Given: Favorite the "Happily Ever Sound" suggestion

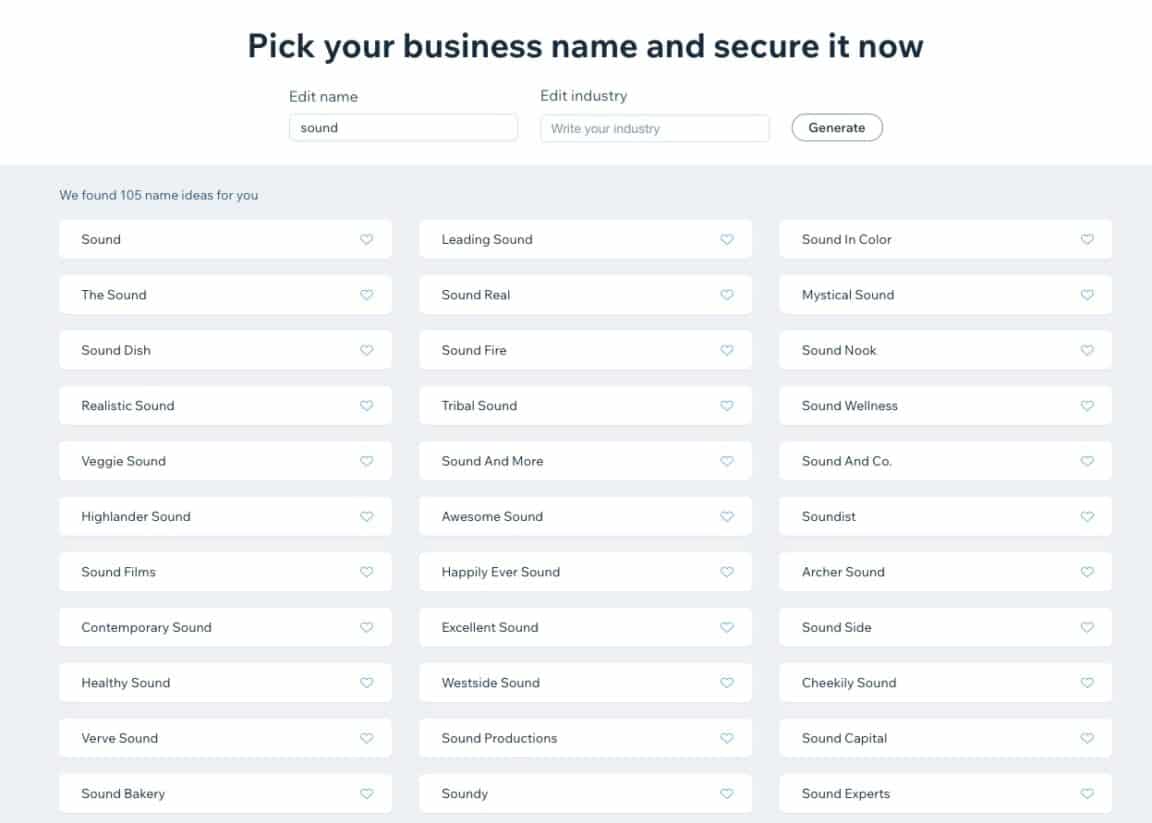Looking at the screenshot, I should 727,572.
